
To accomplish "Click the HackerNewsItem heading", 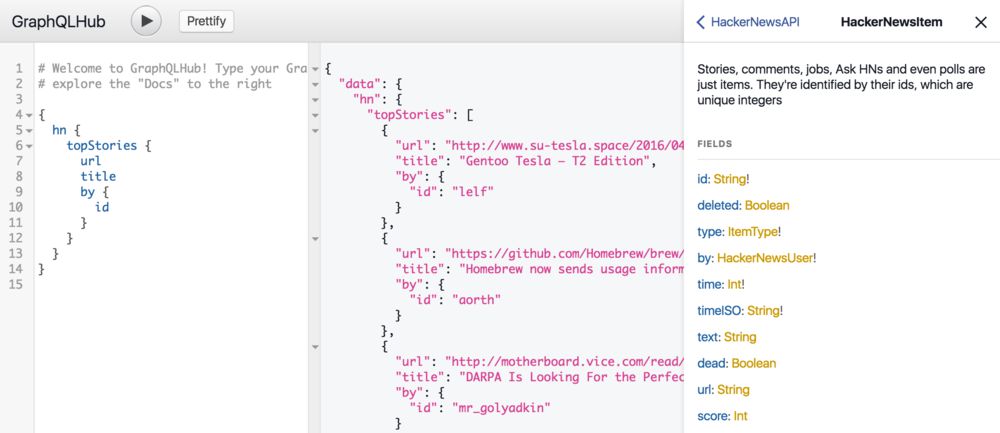I will pos(891,22).
